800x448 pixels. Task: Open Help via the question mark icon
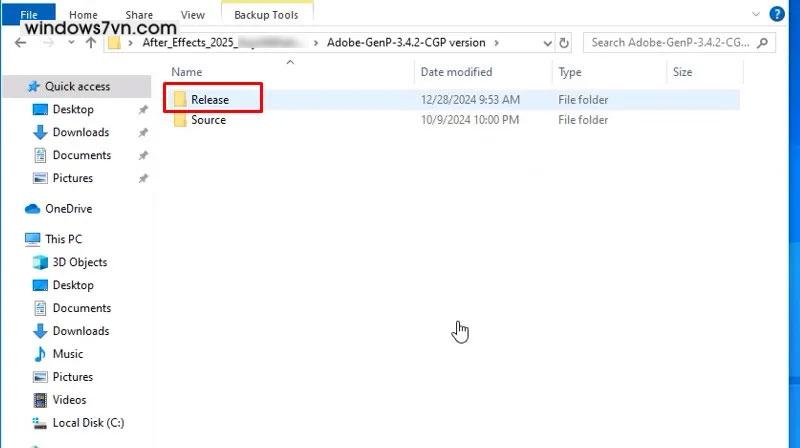(778, 12)
